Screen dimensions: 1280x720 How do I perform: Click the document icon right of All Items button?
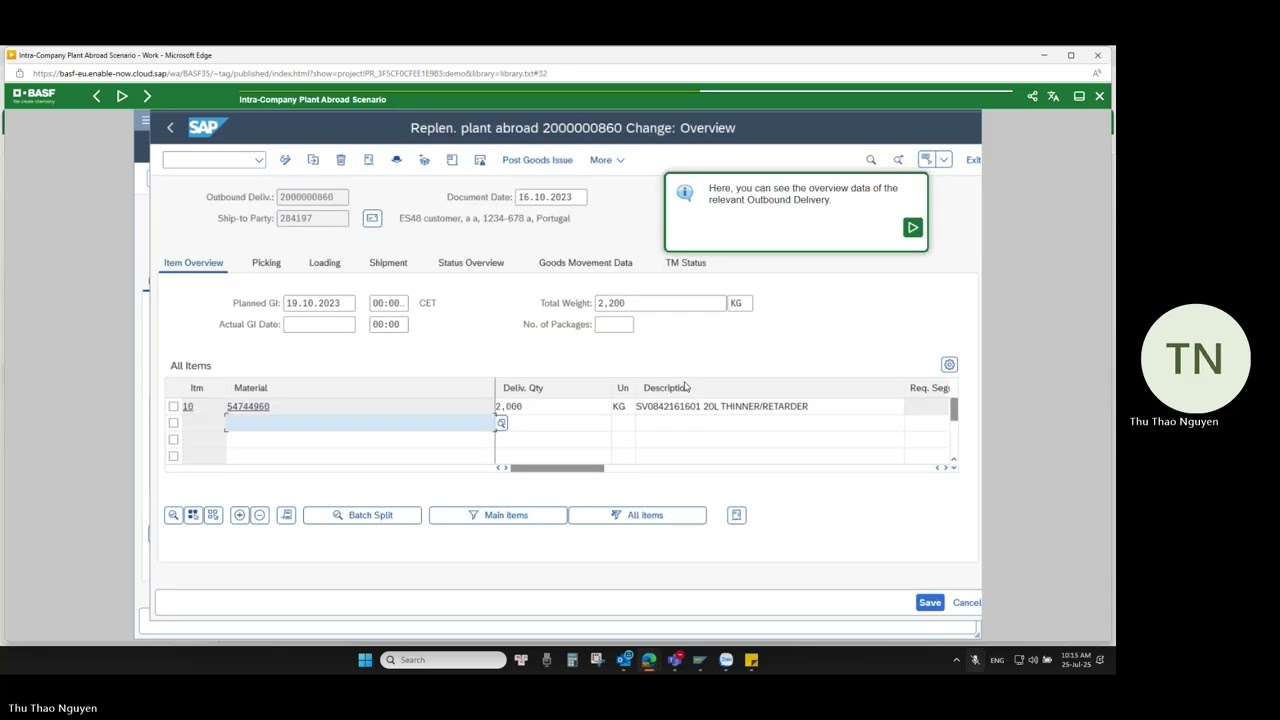[x=736, y=515]
